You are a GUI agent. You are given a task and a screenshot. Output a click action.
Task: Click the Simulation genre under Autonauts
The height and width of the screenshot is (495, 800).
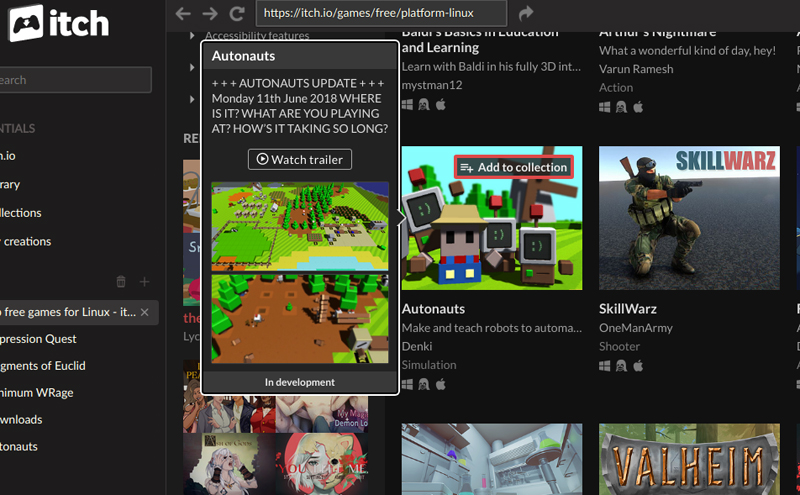(x=429, y=365)
